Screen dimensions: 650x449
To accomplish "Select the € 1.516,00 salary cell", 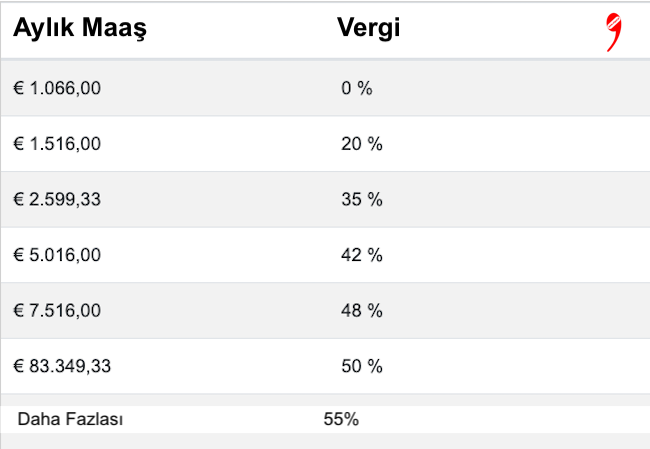I will click(x=57, y=144).
